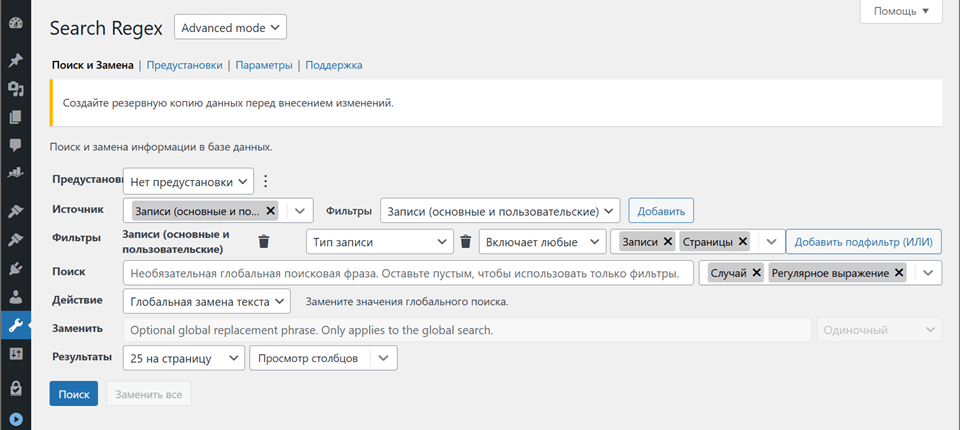Open the WordPress Dashboard sidebar icon
The image size is (960, 430).
pos(16,24)
